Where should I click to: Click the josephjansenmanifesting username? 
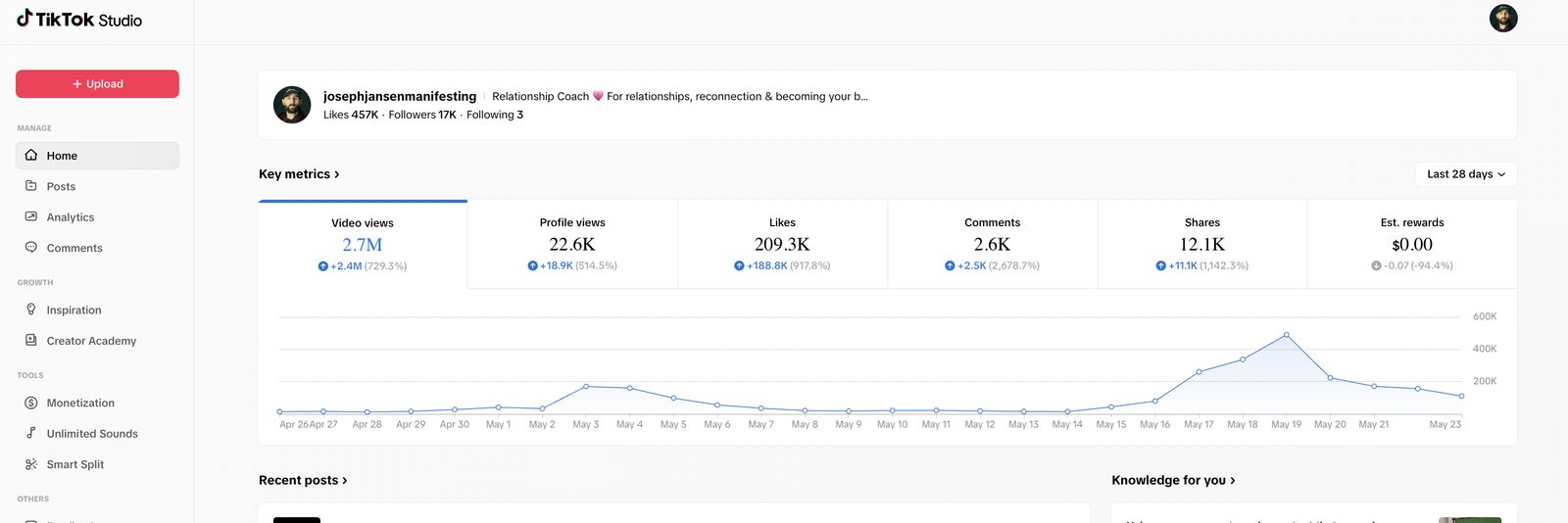[400, 96]
